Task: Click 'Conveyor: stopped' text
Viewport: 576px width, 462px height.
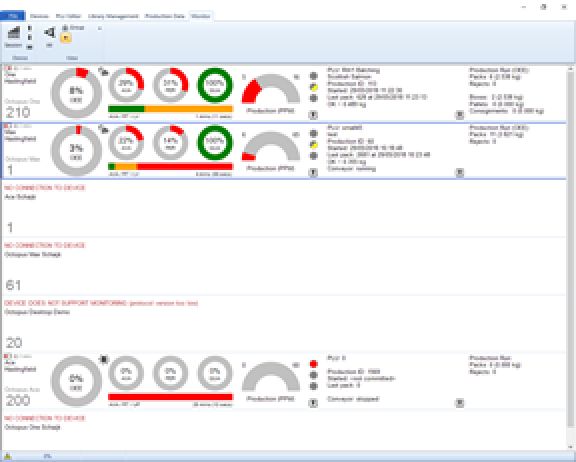Action: coord(353,399)
